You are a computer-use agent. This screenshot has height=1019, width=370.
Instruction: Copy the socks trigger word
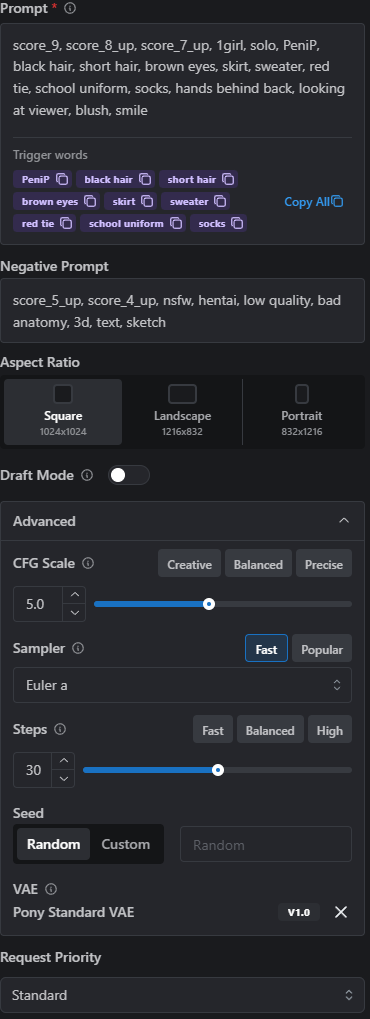pos(237,224)
